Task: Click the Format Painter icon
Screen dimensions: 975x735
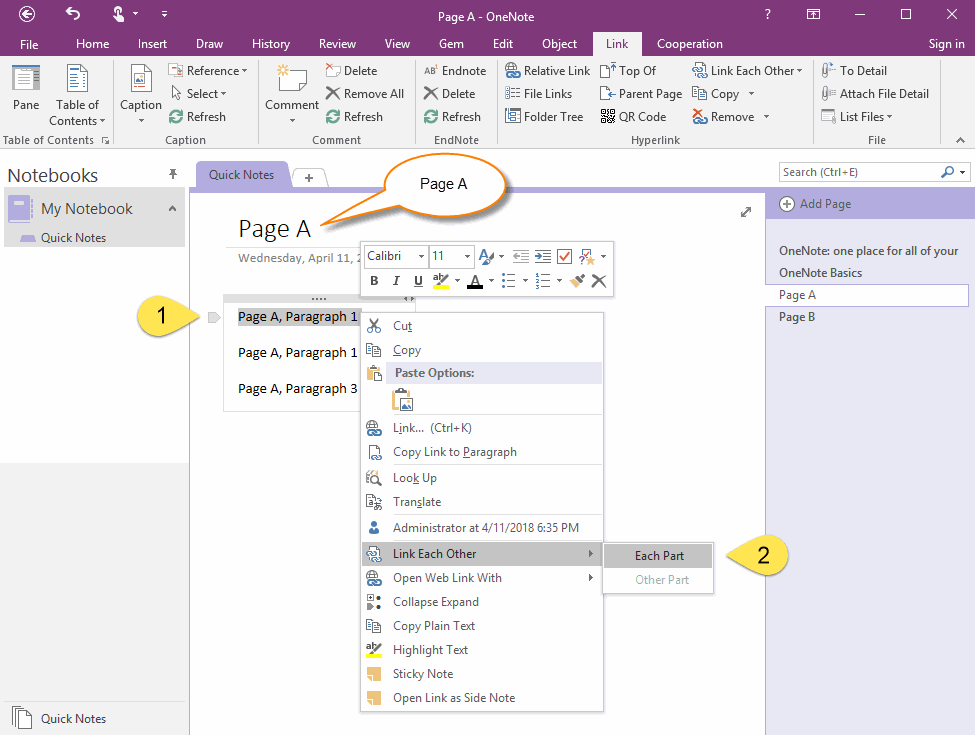Action: [x=577, y=281]
